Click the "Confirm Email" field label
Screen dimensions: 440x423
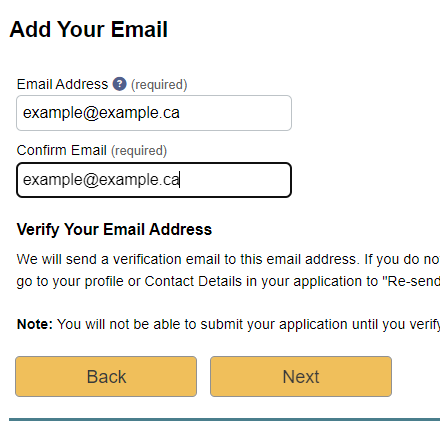[62, 150]
